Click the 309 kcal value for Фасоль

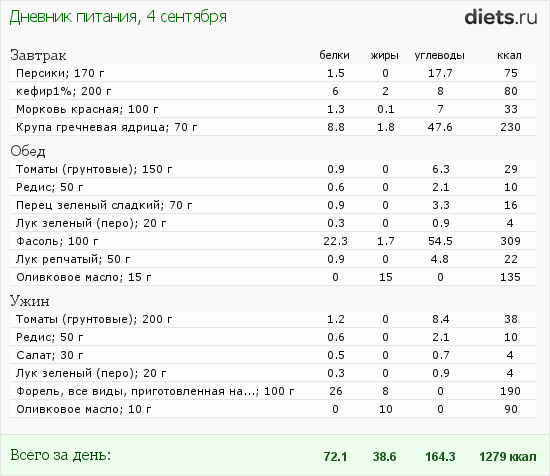tap(510, 241)
